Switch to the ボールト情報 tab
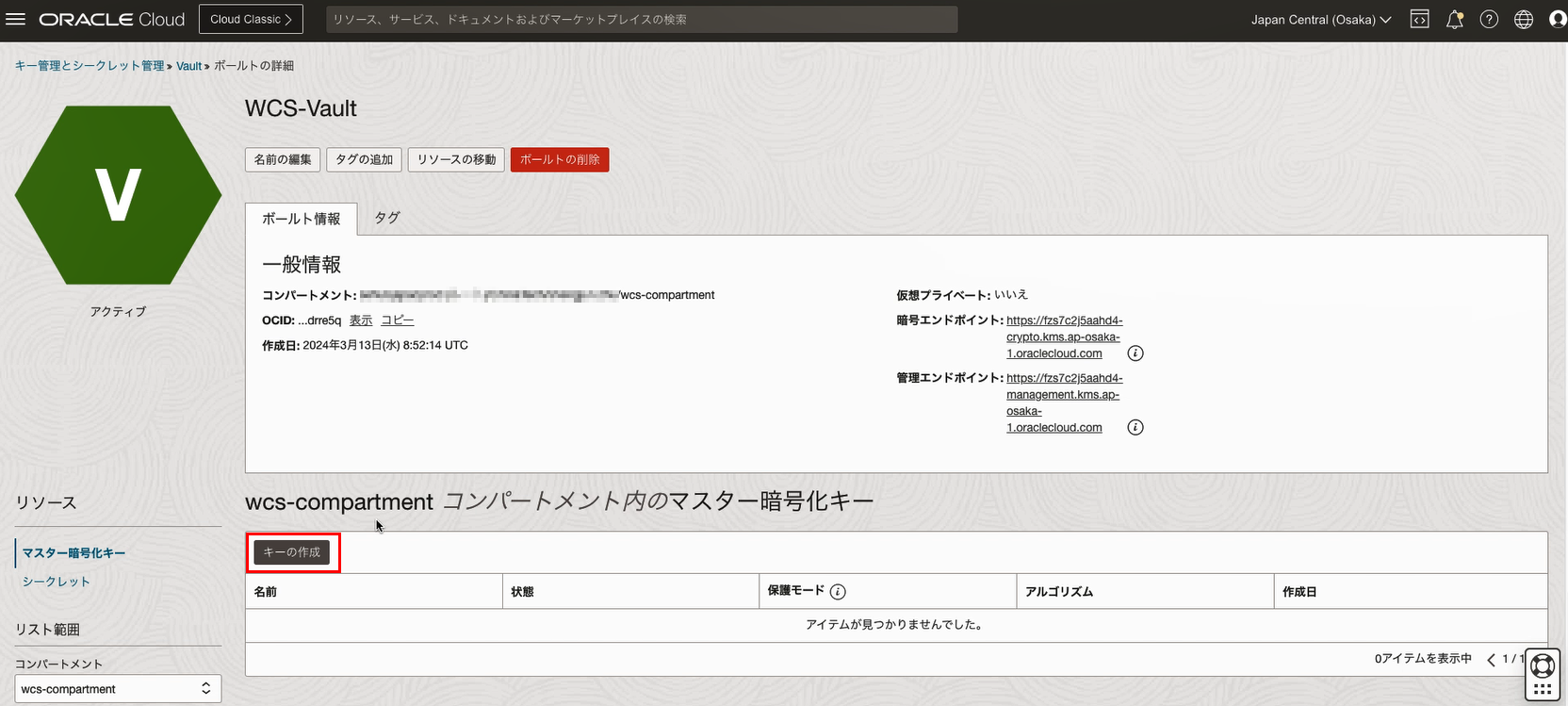Viewport: 1568px width, 706px height. click(x=301, y=219)
